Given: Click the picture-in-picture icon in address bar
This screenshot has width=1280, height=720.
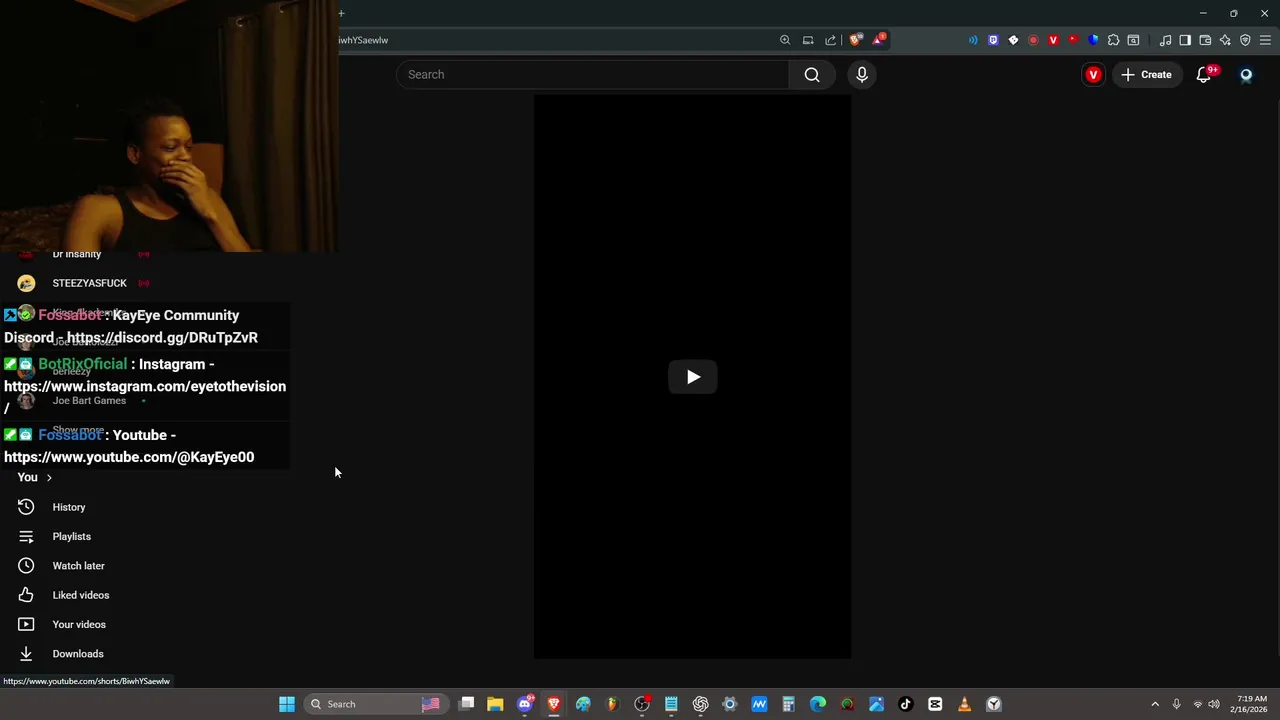Looking at the screenshot, I should tap(808, 40).
